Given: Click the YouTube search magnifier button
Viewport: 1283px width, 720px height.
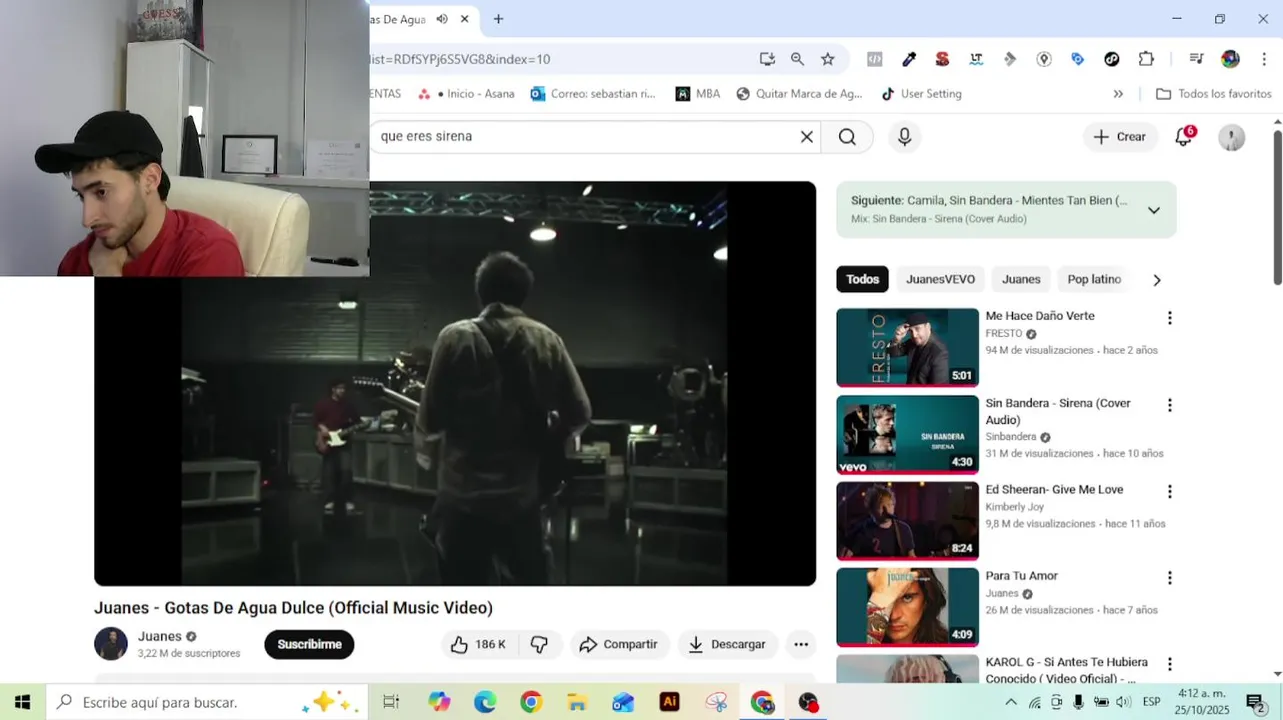Looking at the screenshot, I should (847, 137).
